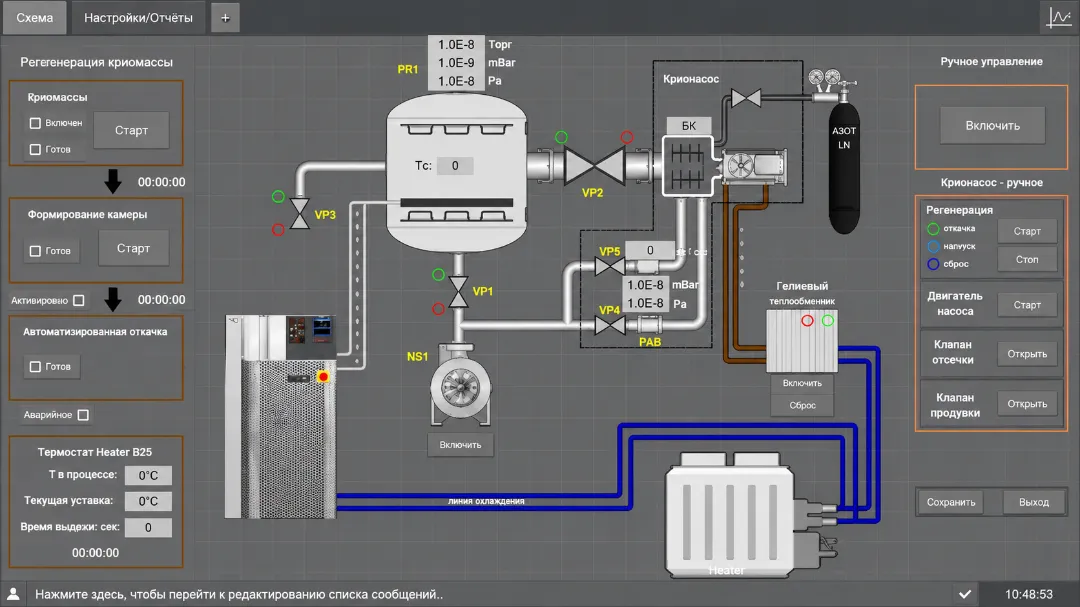The width and height of the screenshot is (1080, 607).
Task: Click the VP1 valve symbol
Action: click(x=458, y=291)
